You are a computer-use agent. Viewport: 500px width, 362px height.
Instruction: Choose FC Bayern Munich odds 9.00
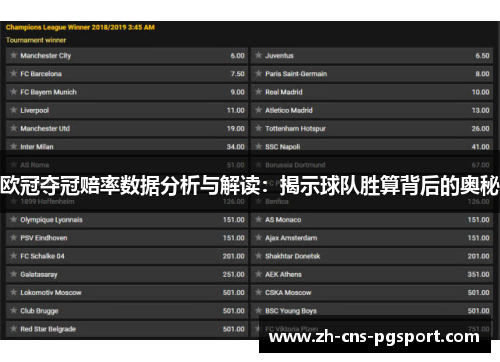237,92
